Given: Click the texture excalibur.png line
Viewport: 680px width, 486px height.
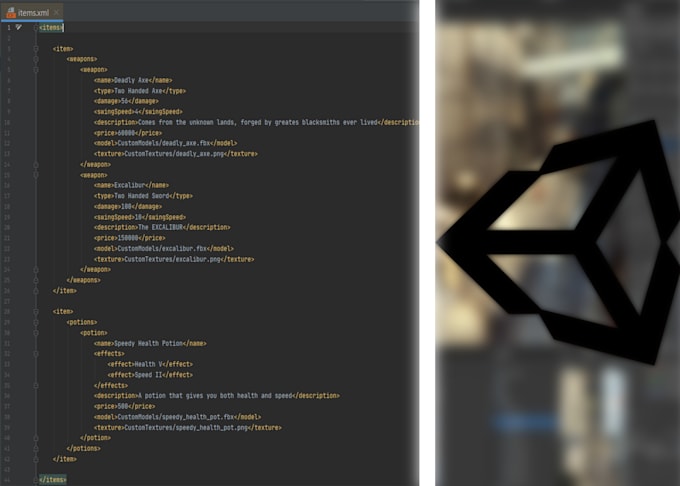Looking at the screenshot, I should point(174,259).
